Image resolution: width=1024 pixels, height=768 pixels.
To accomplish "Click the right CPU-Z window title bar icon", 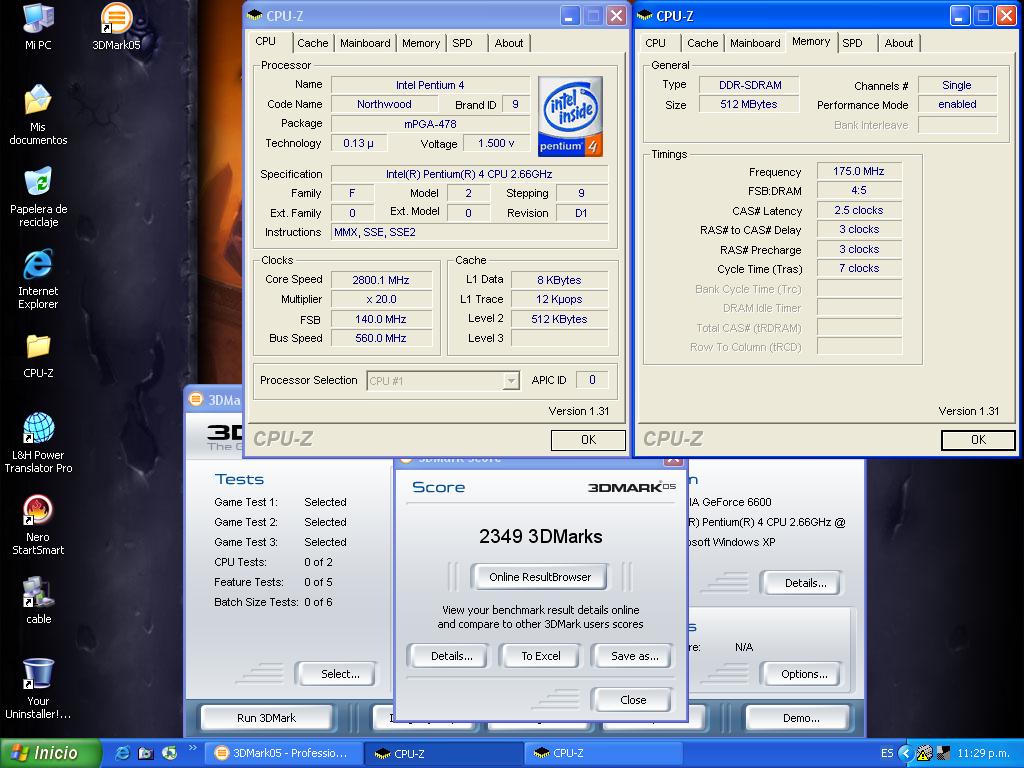I will click(645, 16).
